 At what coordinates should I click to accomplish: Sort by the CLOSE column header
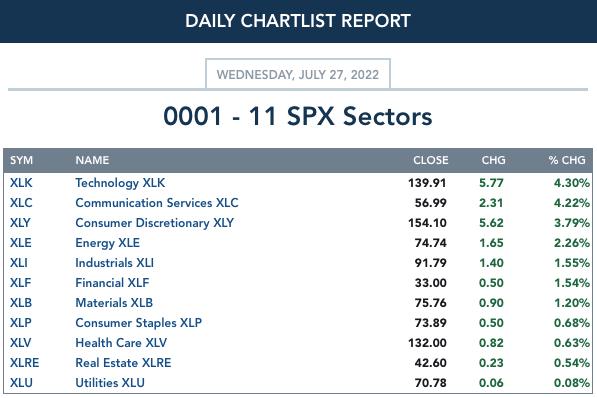click(x=431, y=160)
